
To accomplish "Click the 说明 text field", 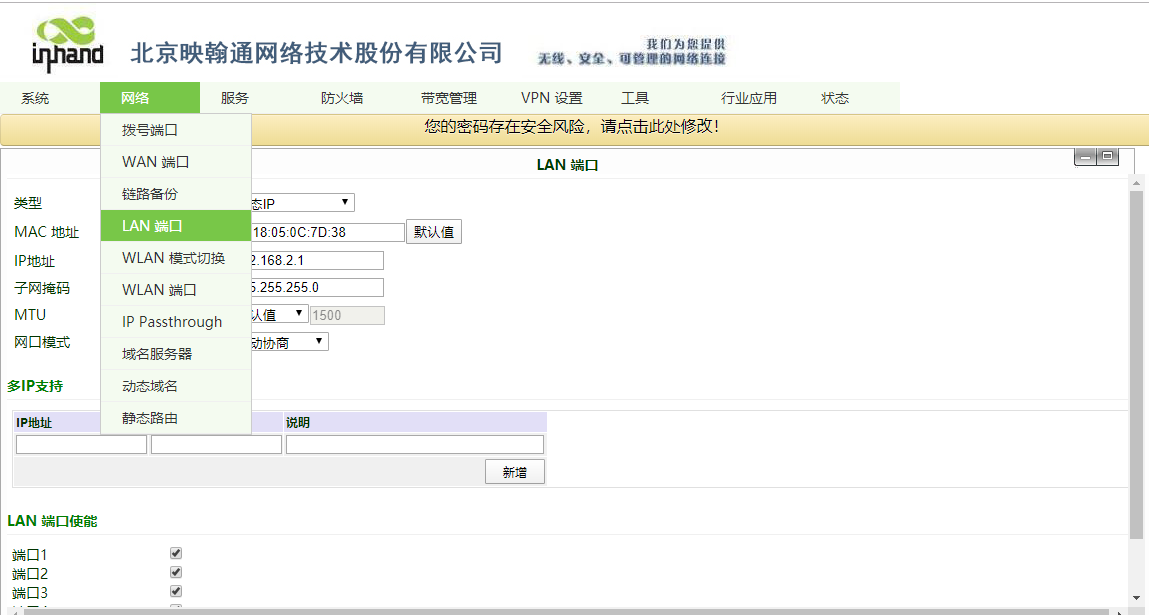I will [x=415, y=445].
